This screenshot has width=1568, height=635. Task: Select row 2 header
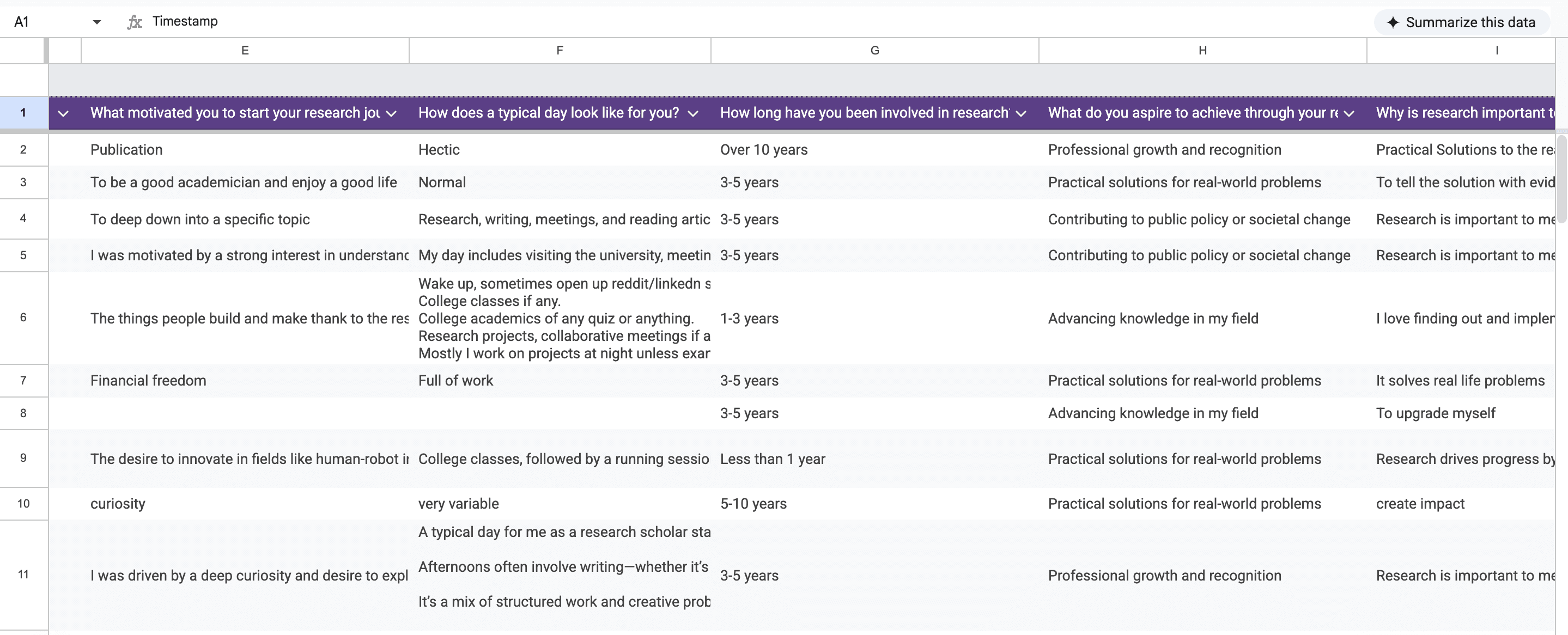[x=24, y=150]
